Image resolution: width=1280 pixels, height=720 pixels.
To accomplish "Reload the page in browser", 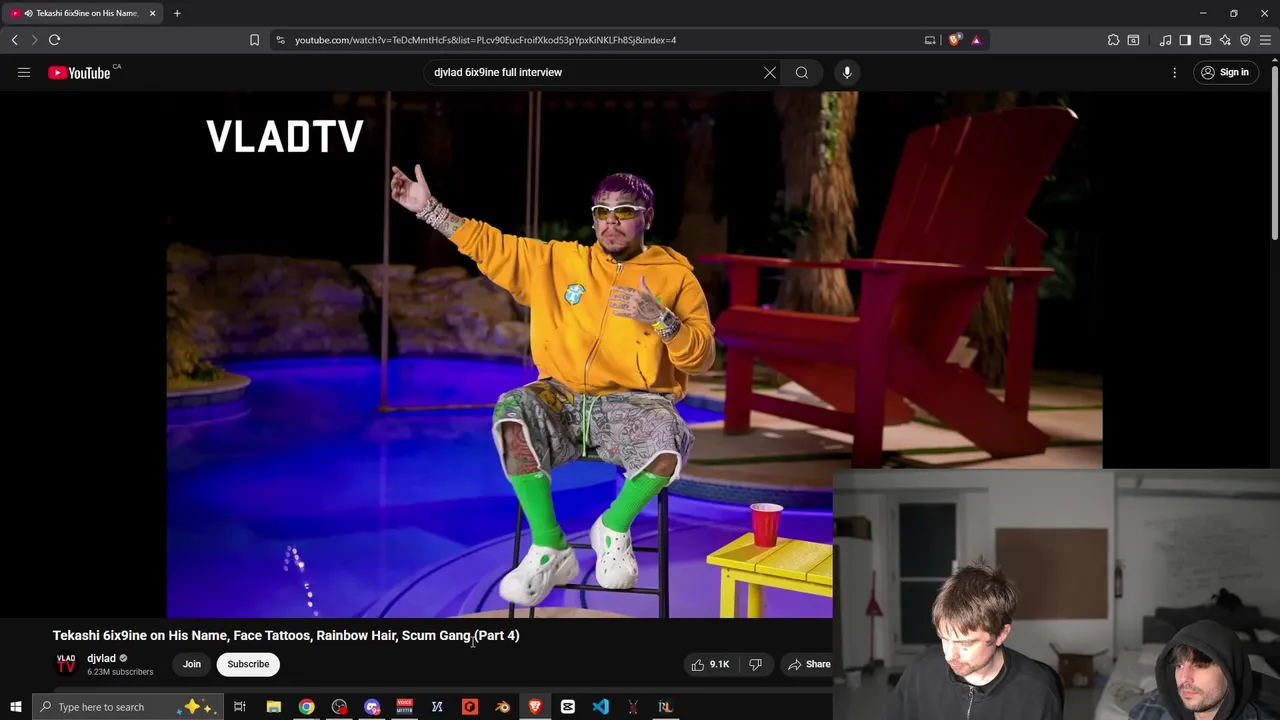I will [x=55, y=40].
